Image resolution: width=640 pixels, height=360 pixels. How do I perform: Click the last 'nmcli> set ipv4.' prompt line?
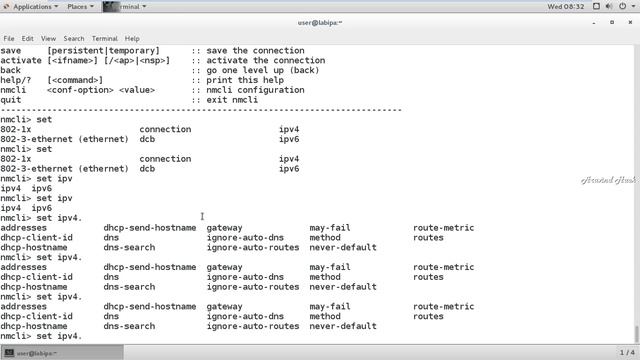(41, 336)
